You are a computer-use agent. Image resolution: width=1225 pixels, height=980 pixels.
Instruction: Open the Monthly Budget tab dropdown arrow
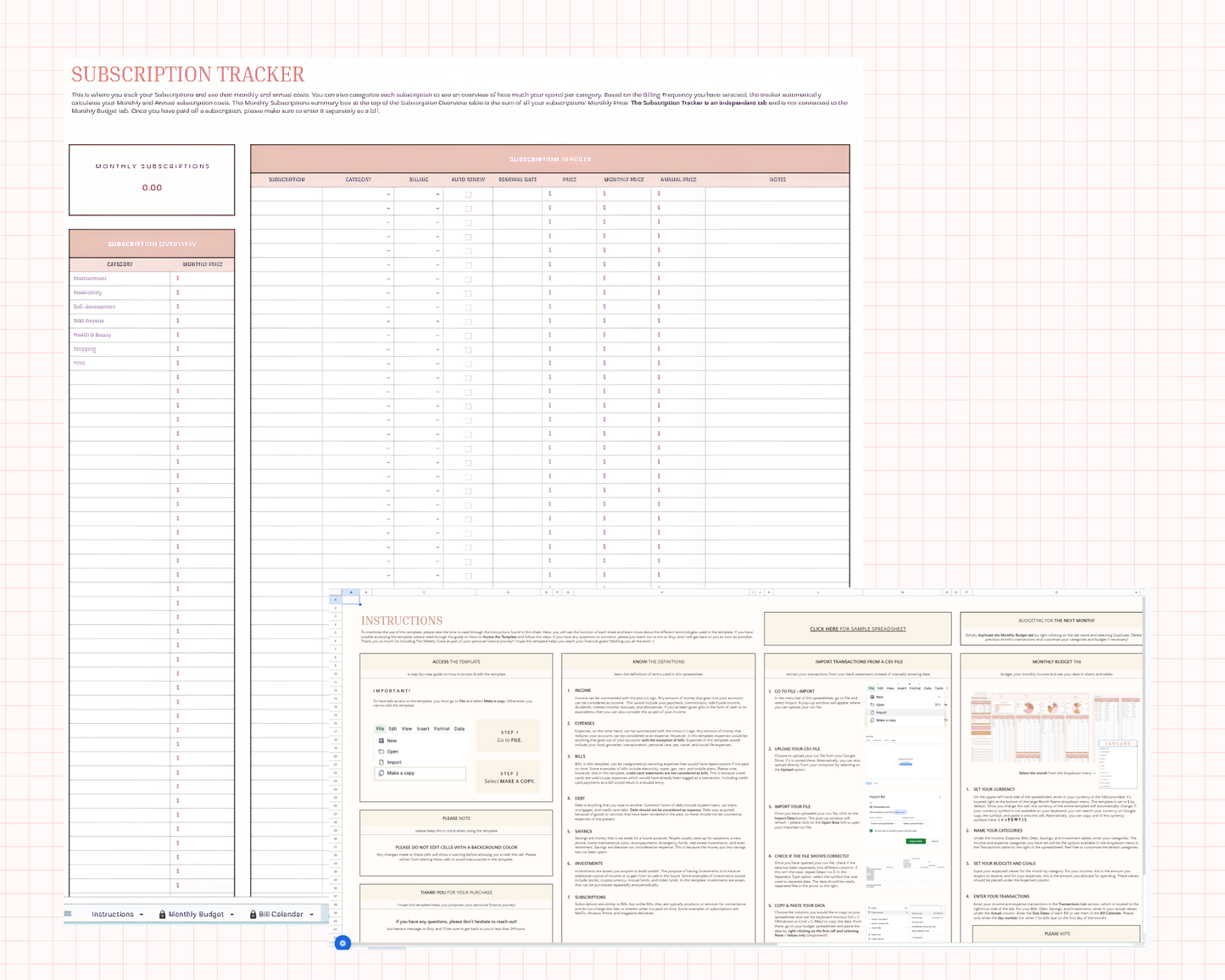pos(232,915)
